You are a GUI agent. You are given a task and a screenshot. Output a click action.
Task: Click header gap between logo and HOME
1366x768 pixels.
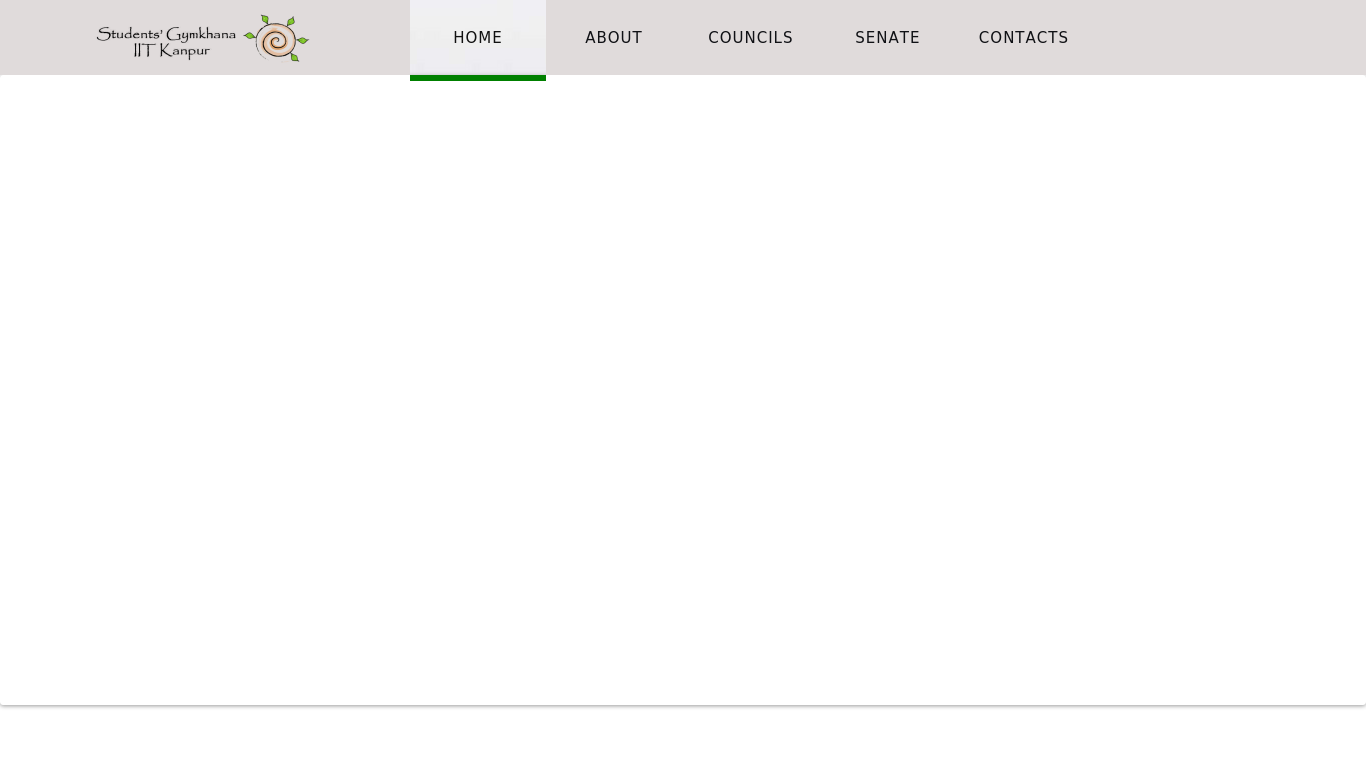coord(360,38)
